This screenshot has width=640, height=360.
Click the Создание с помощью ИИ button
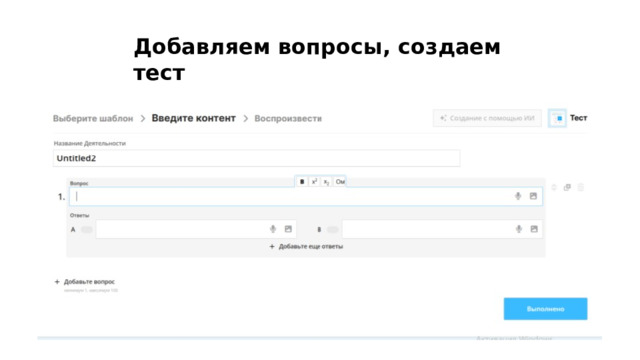pyautogui.click(x=487, y=118)
